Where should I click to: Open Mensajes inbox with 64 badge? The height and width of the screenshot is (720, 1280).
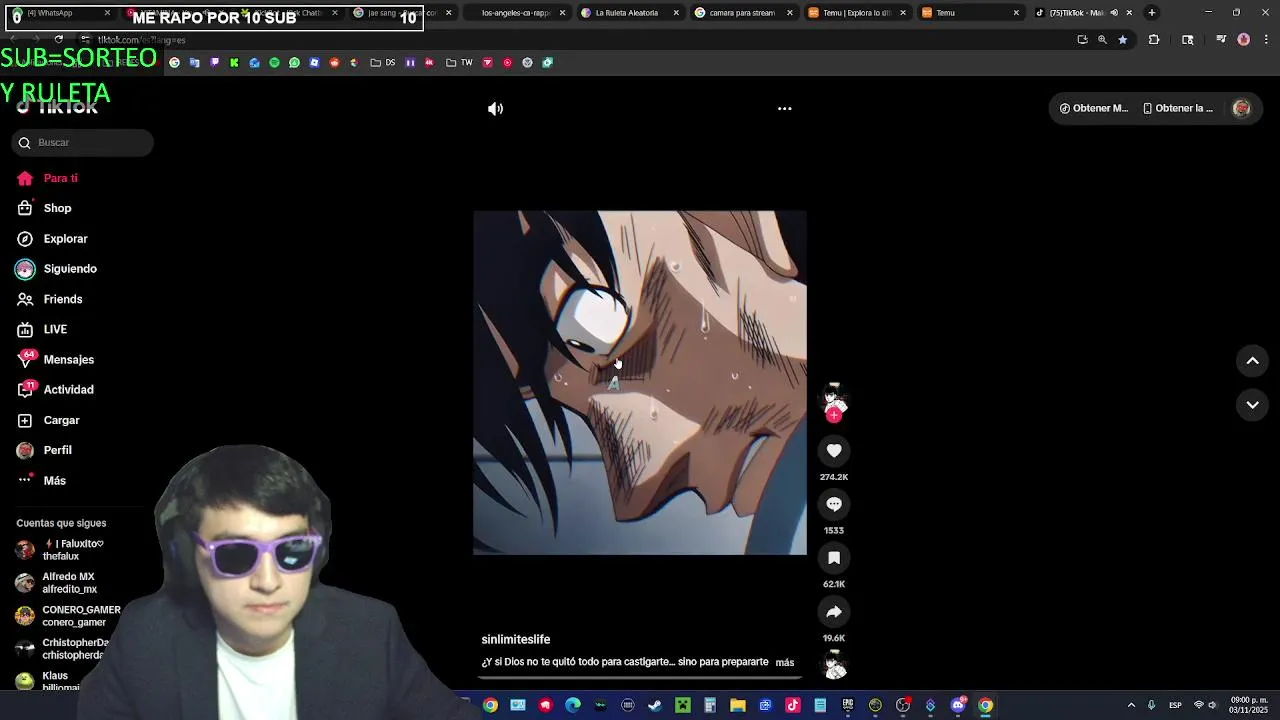55,359
